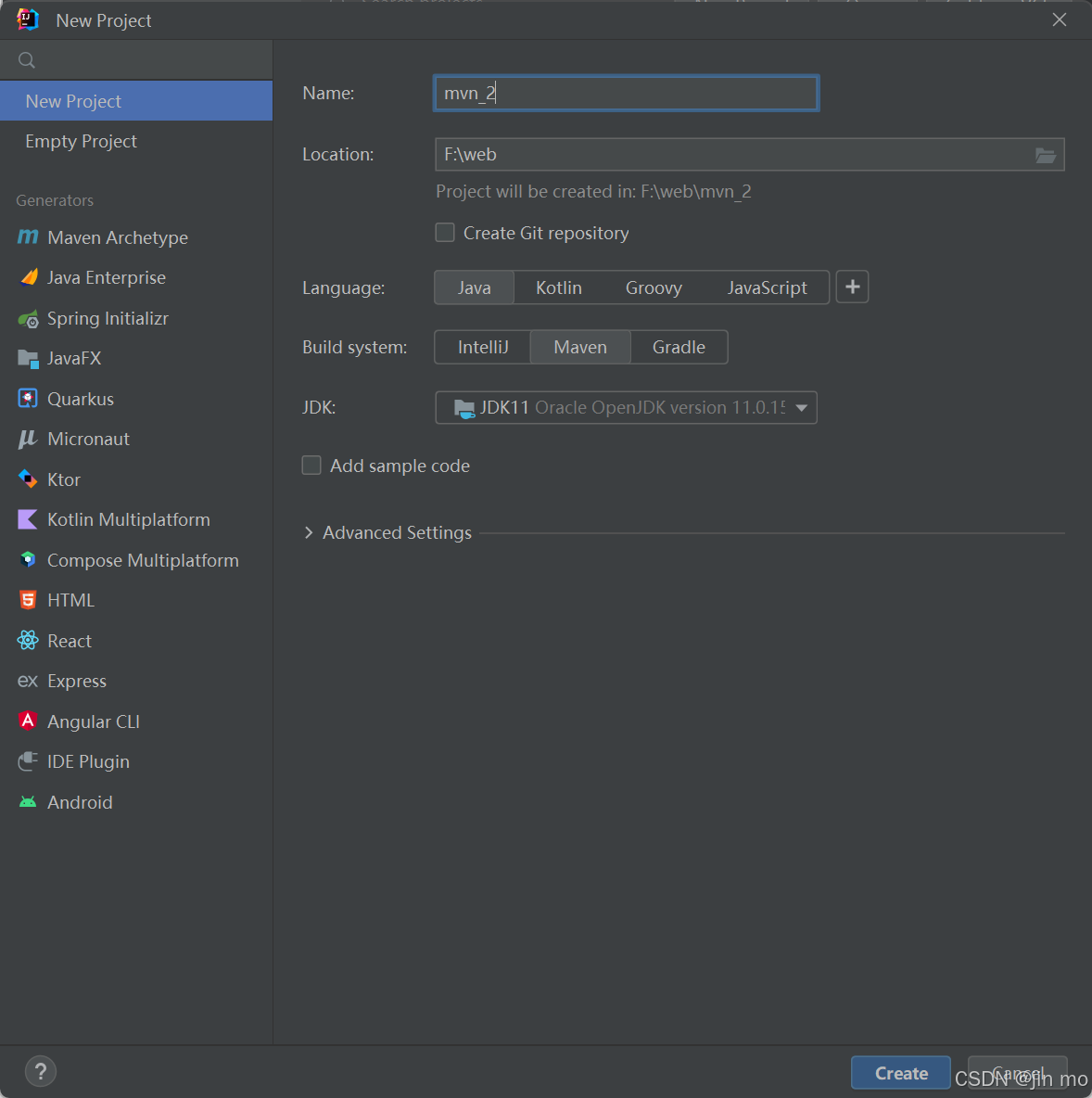Select the Compose Multiplatform generator label
1092x1098 pixels.
click(x=143, y=560)
